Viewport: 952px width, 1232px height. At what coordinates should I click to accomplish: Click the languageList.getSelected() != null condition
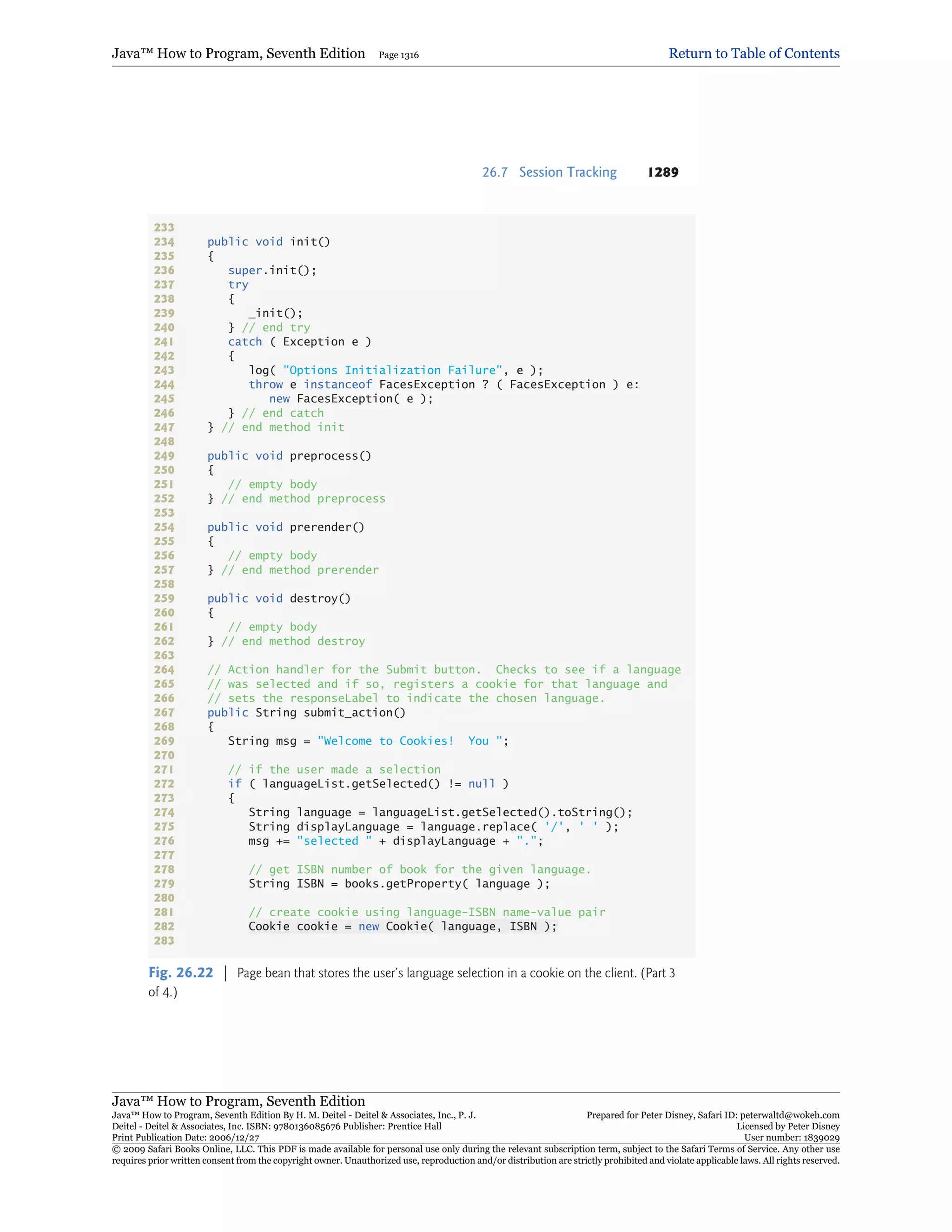tap(378, 784)
